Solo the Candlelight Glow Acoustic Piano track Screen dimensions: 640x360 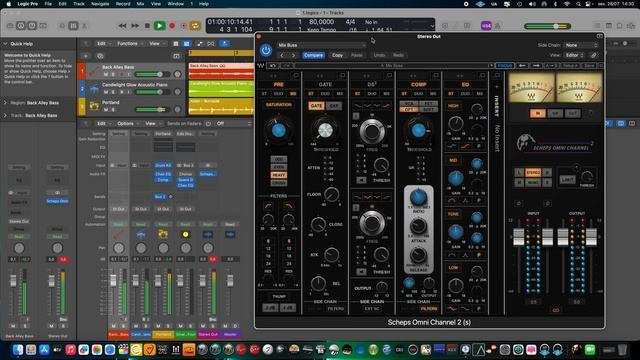pyautogui.click(x=113, y=92)
